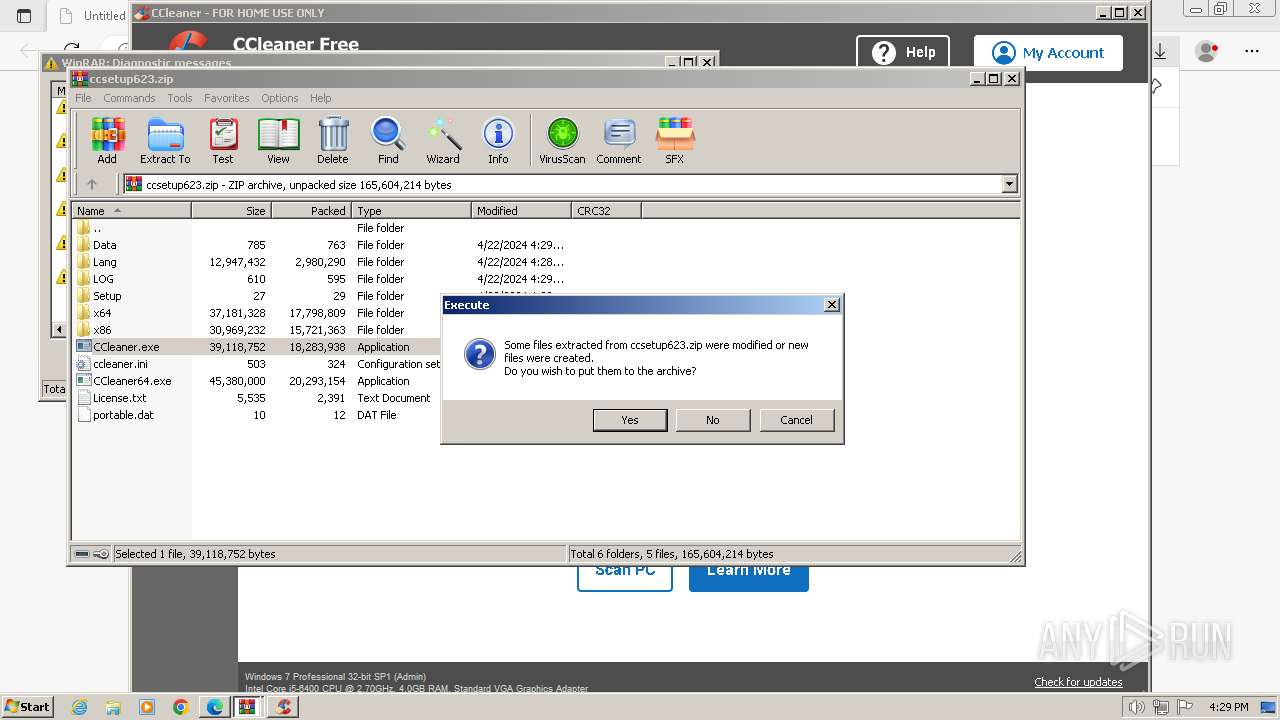Viewport: 1280px width, 720px height.
Task: Open Chrome from the taskbar
Action: (180, 707)
